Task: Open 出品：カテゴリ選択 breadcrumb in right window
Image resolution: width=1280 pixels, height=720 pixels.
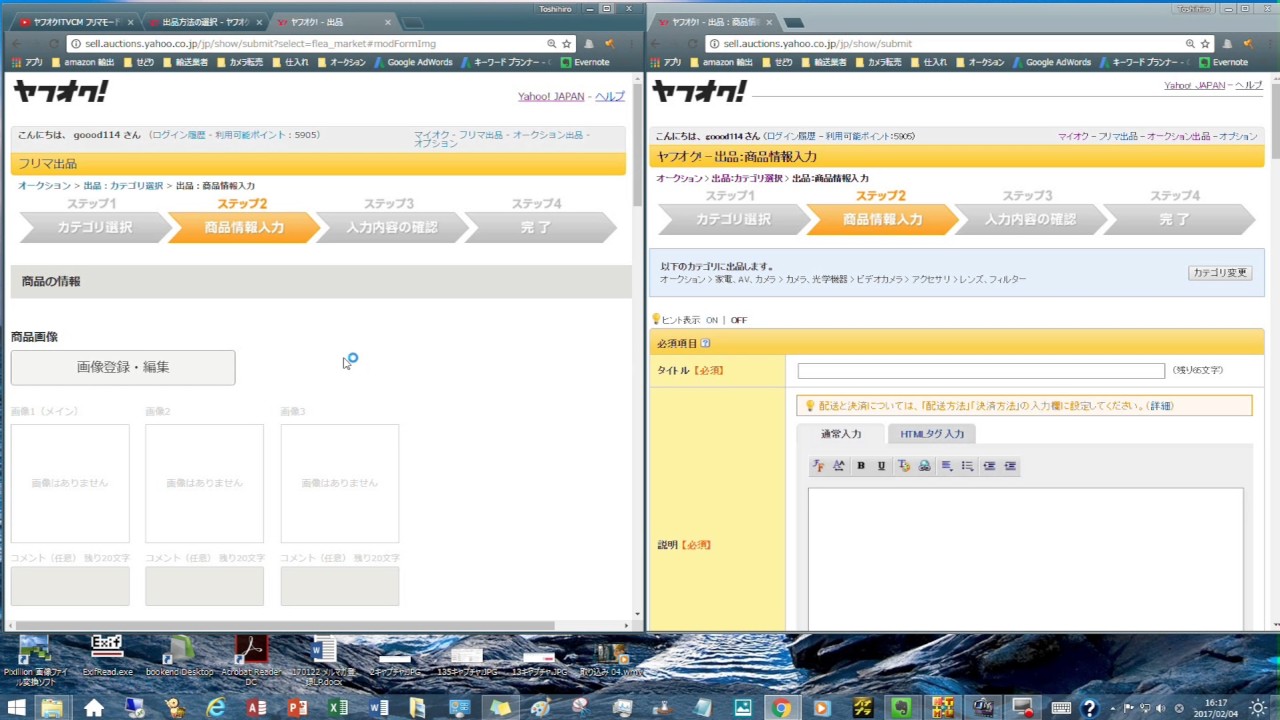Action: 747,178
